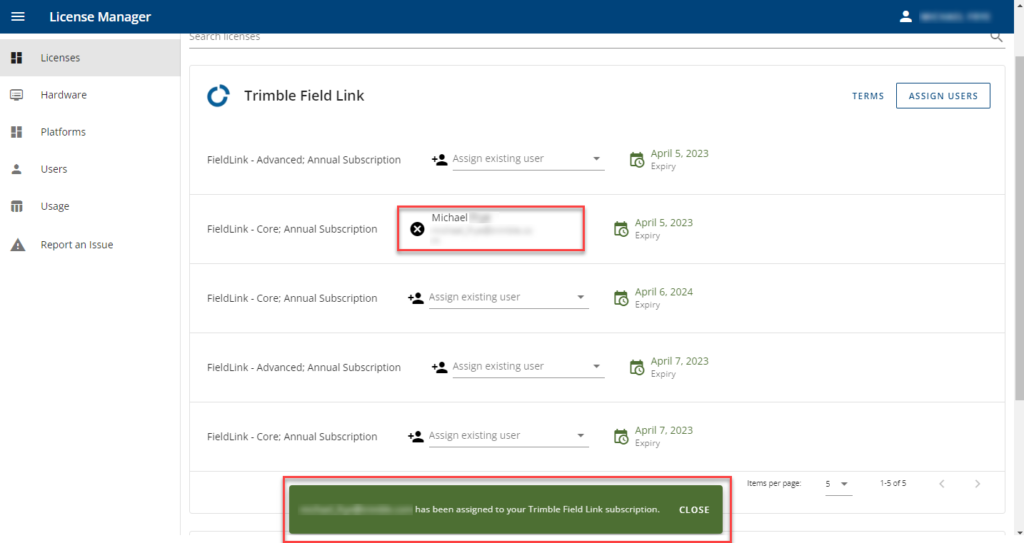Open Report an Issue in the sidebar
The image size is (1024, 543).
(90, 245)
